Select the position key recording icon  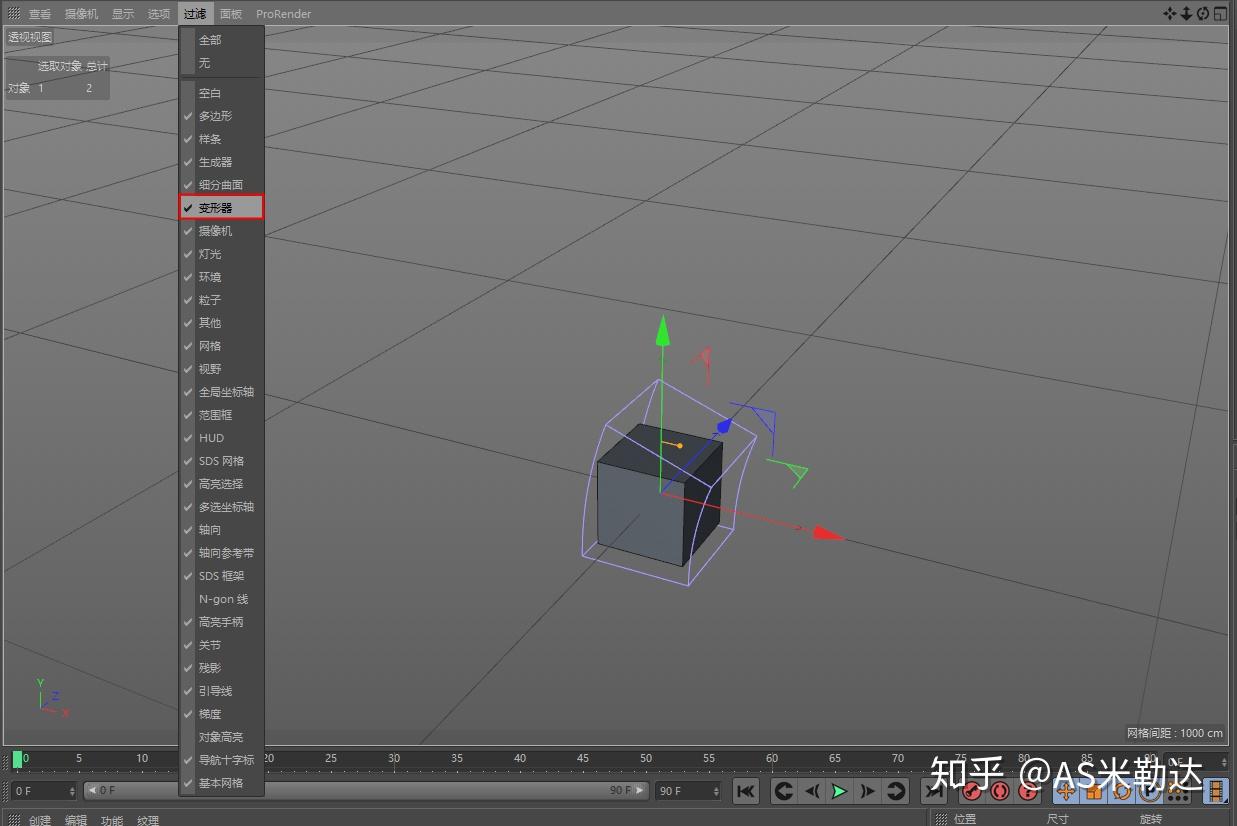1066,791
